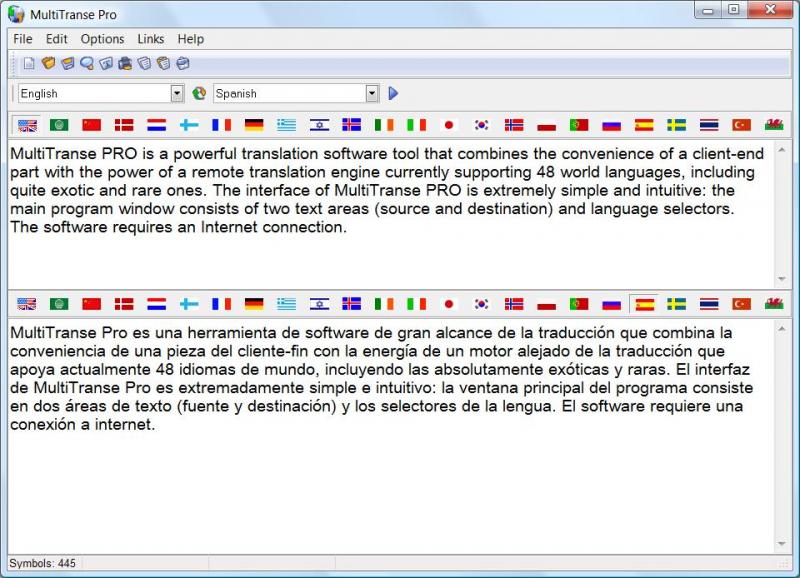The width and height of the screenshot is (800, 578).
Task: Select Israeli flag in the source flag row
Action: [x=319, y=125]
